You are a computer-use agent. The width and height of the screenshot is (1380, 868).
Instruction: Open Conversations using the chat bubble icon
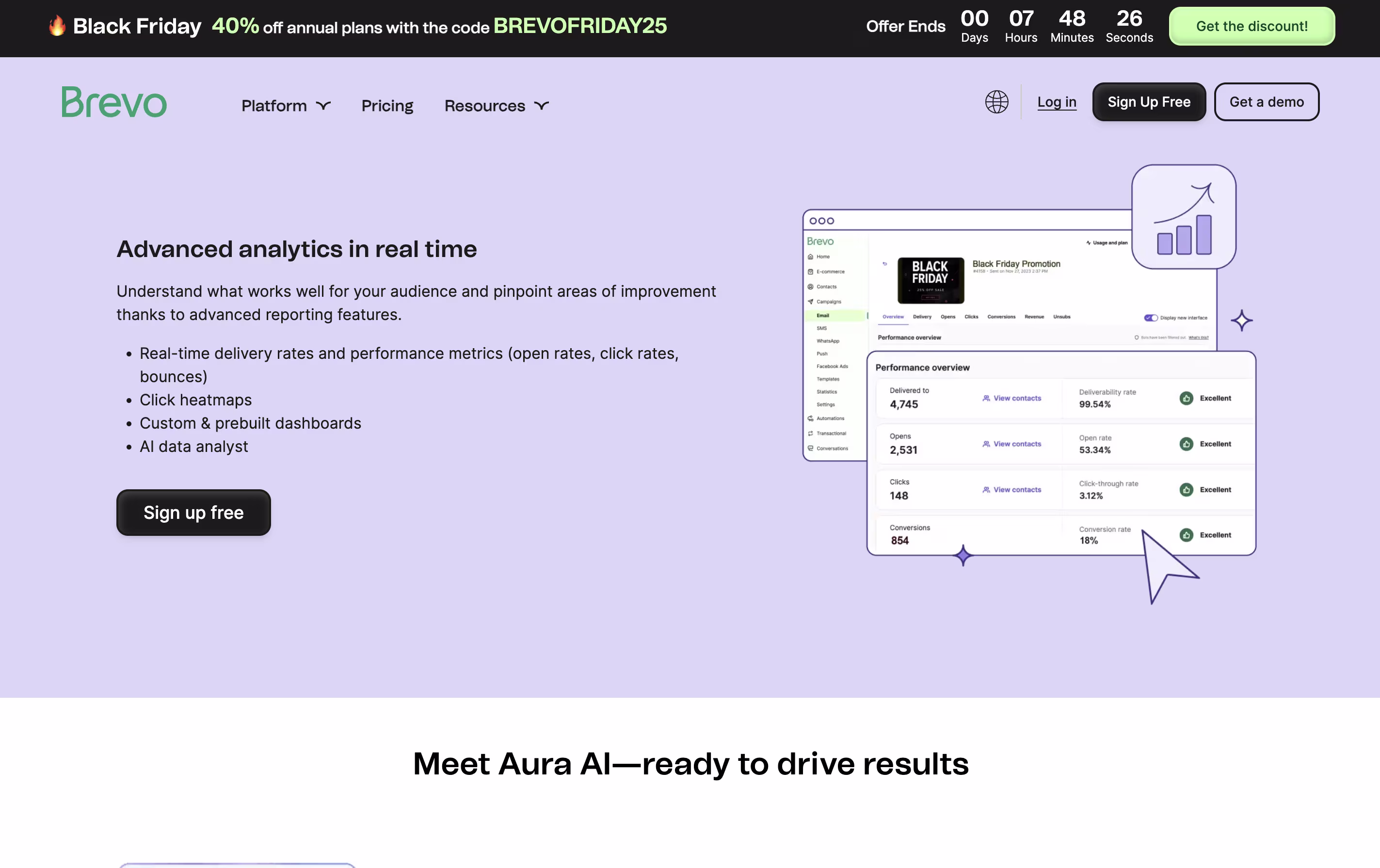click(810, 448)
